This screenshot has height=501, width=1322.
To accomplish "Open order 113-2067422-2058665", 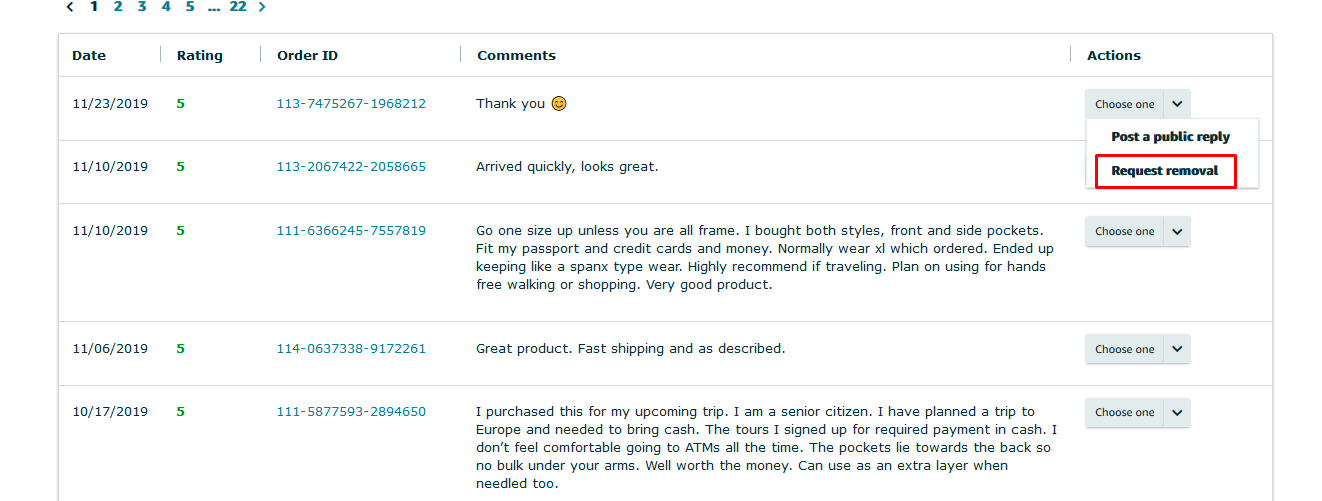I will (351, 167).
